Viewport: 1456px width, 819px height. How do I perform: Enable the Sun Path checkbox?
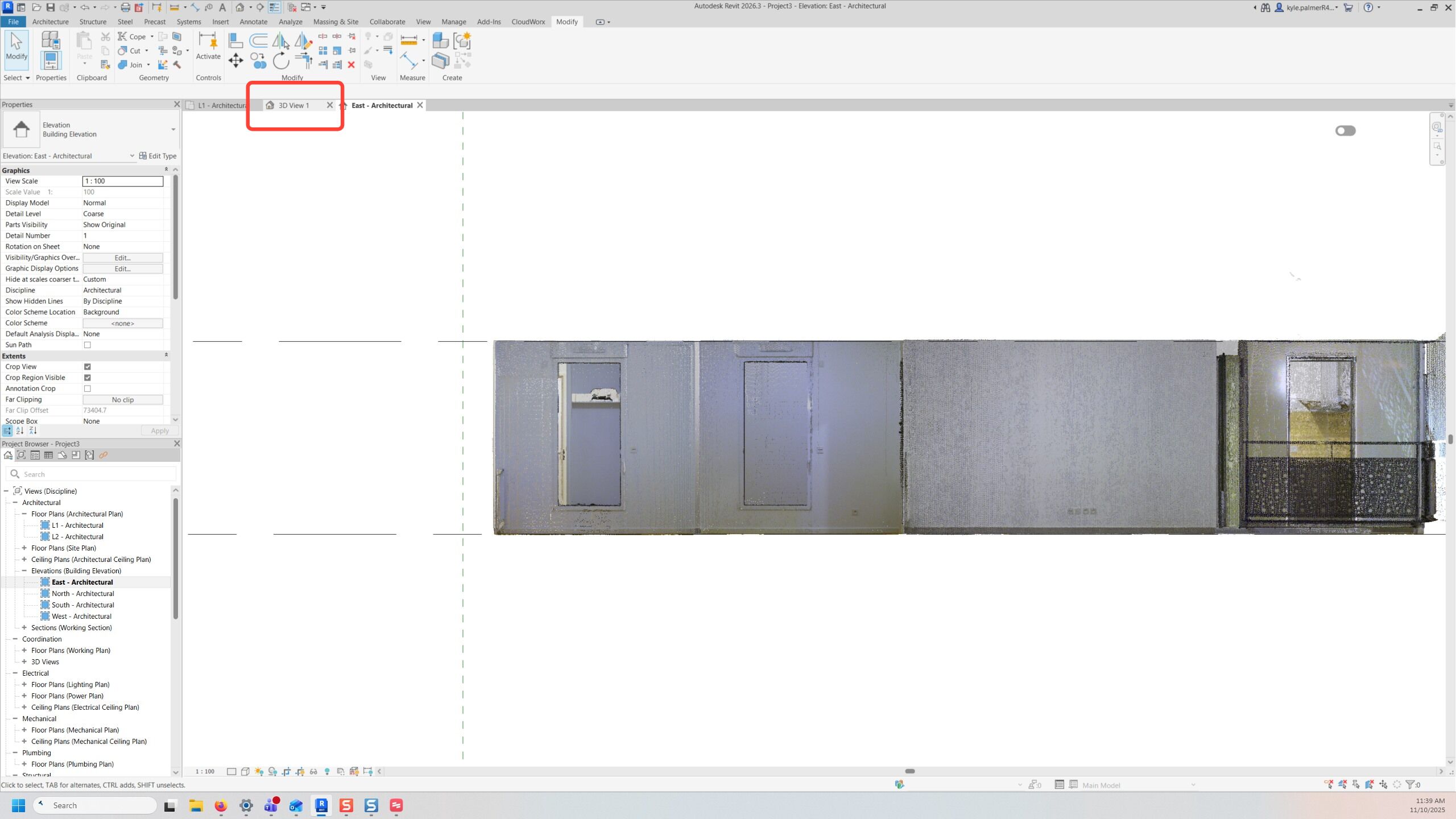point(88,345)
